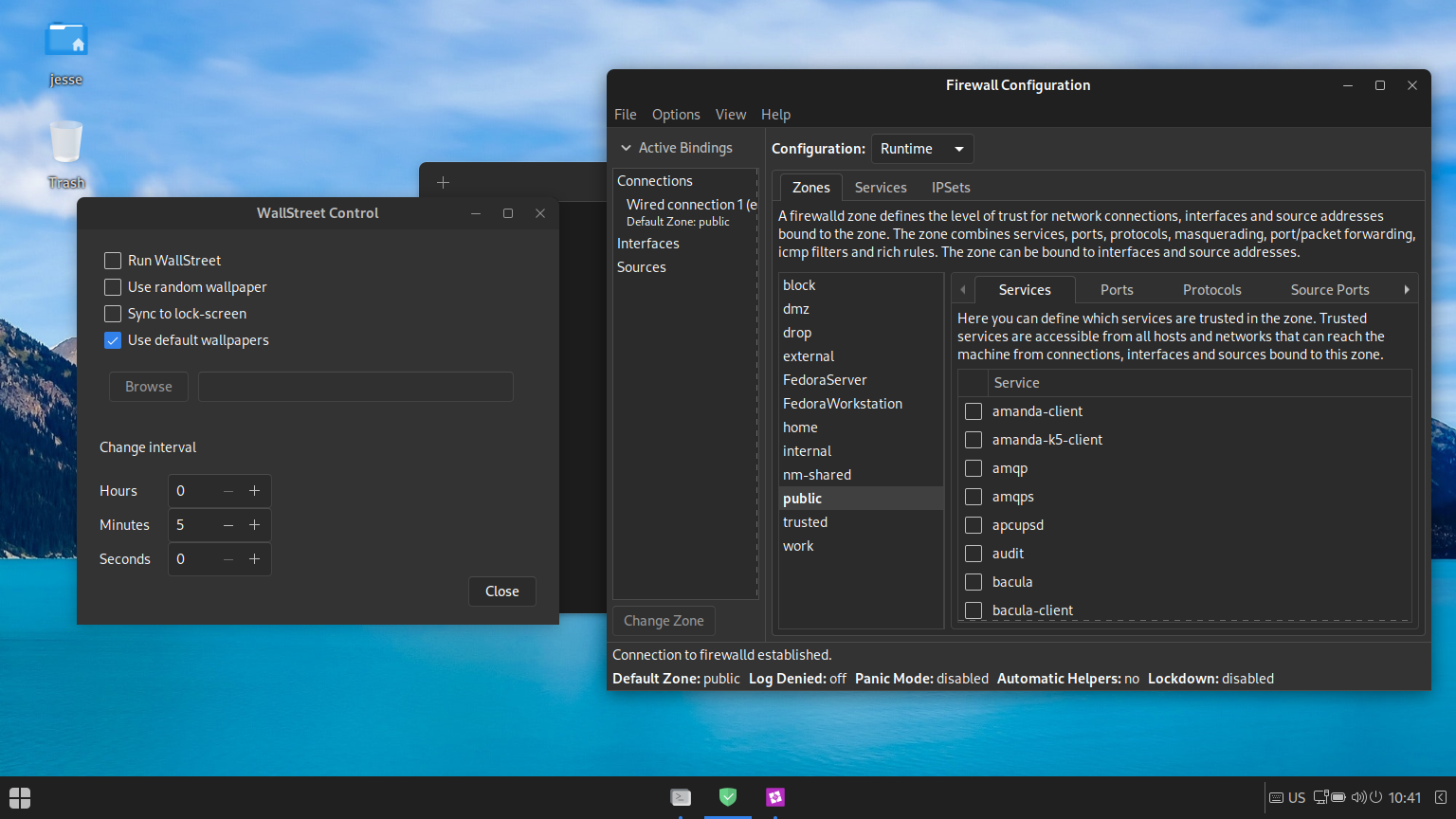Click the Browse button in WallStreet Control

[149, 387]
